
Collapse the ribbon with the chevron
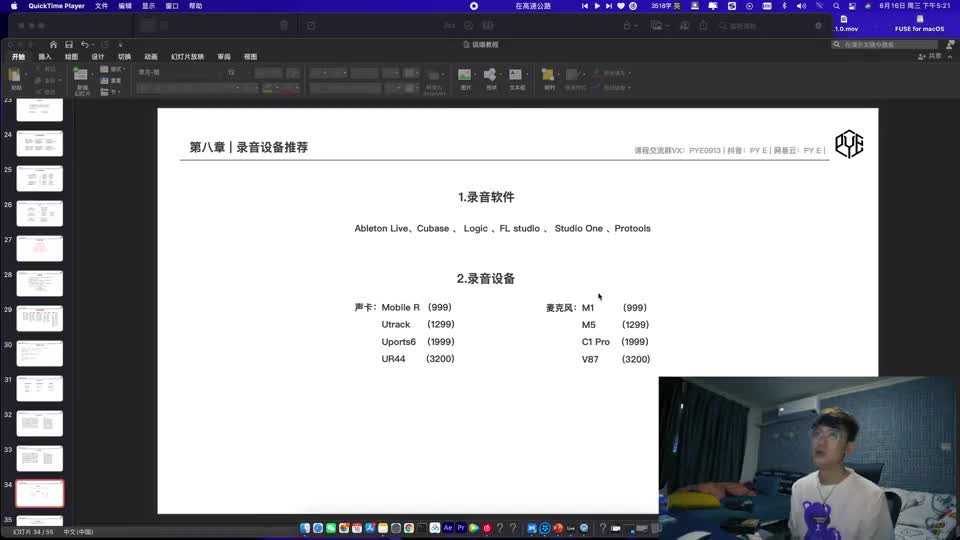tap(950, 56)
